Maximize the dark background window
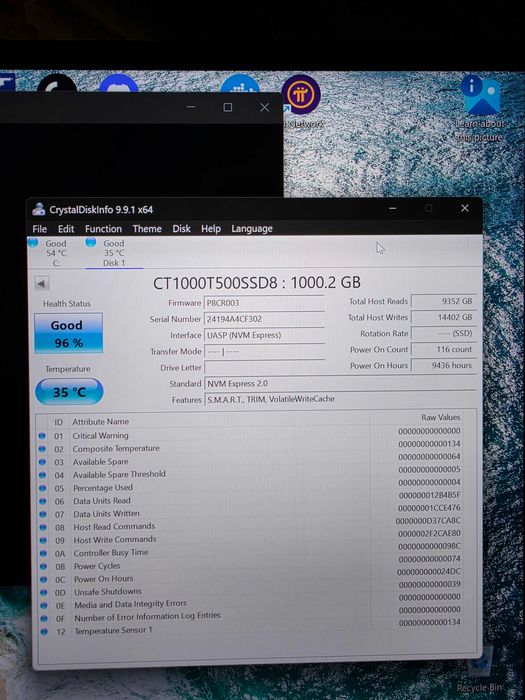The height and width of the screenshot is (700, 525). pos(228,107)
